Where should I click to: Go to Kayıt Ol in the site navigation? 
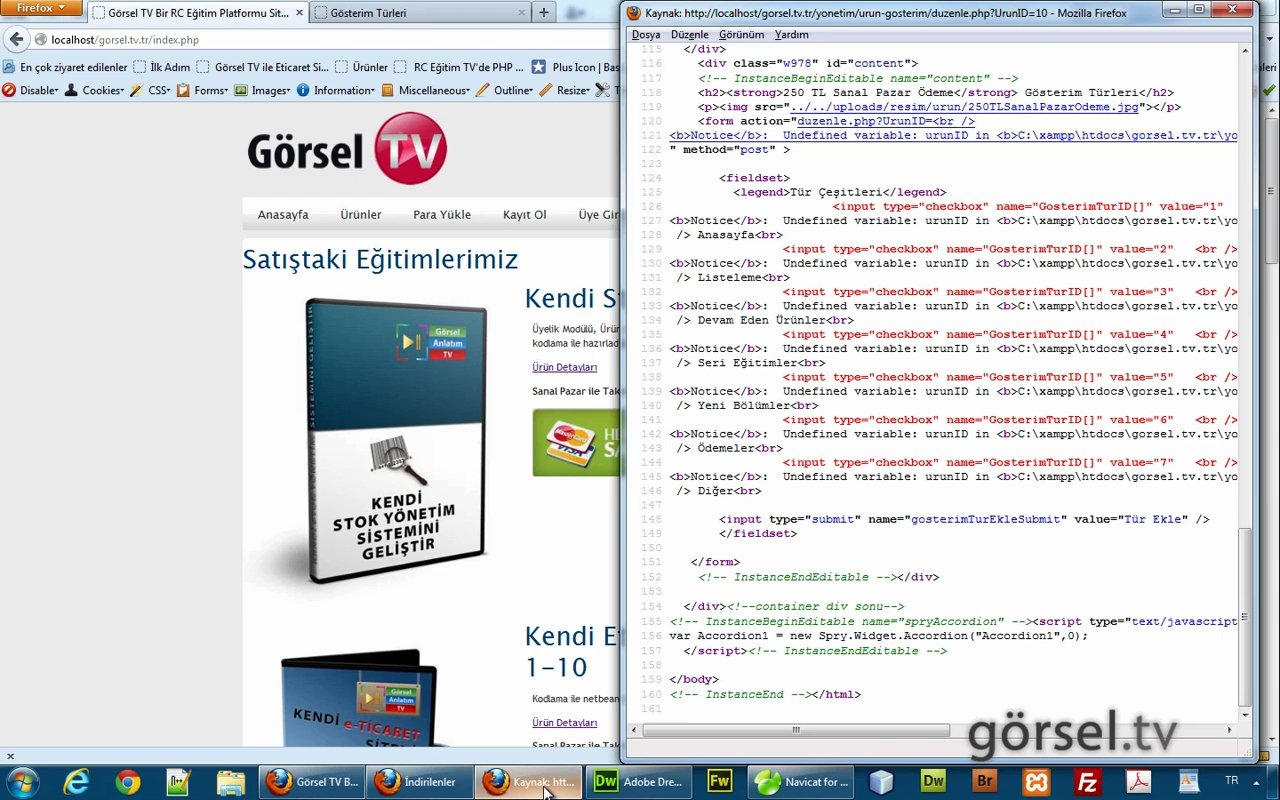(525, 215)
